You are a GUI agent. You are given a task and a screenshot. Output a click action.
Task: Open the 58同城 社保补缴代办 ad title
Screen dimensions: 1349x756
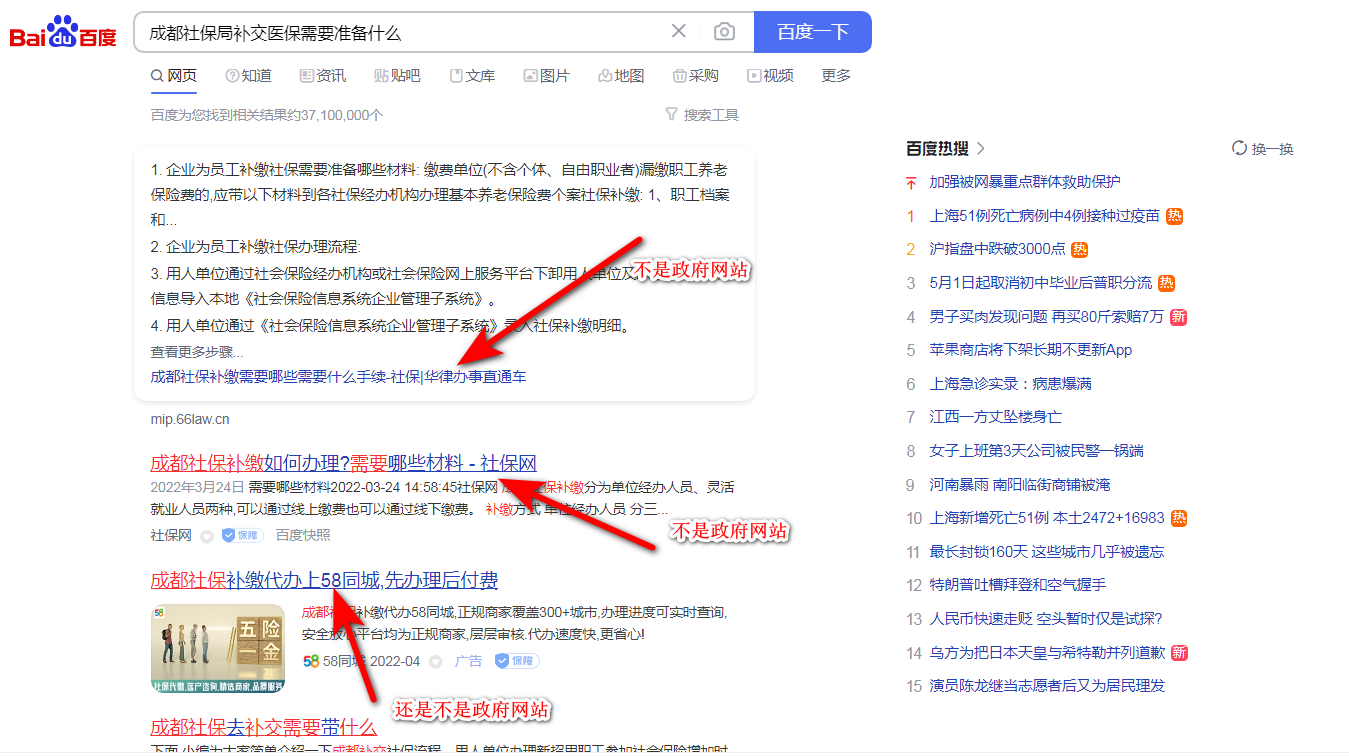(x=324, y=581)
